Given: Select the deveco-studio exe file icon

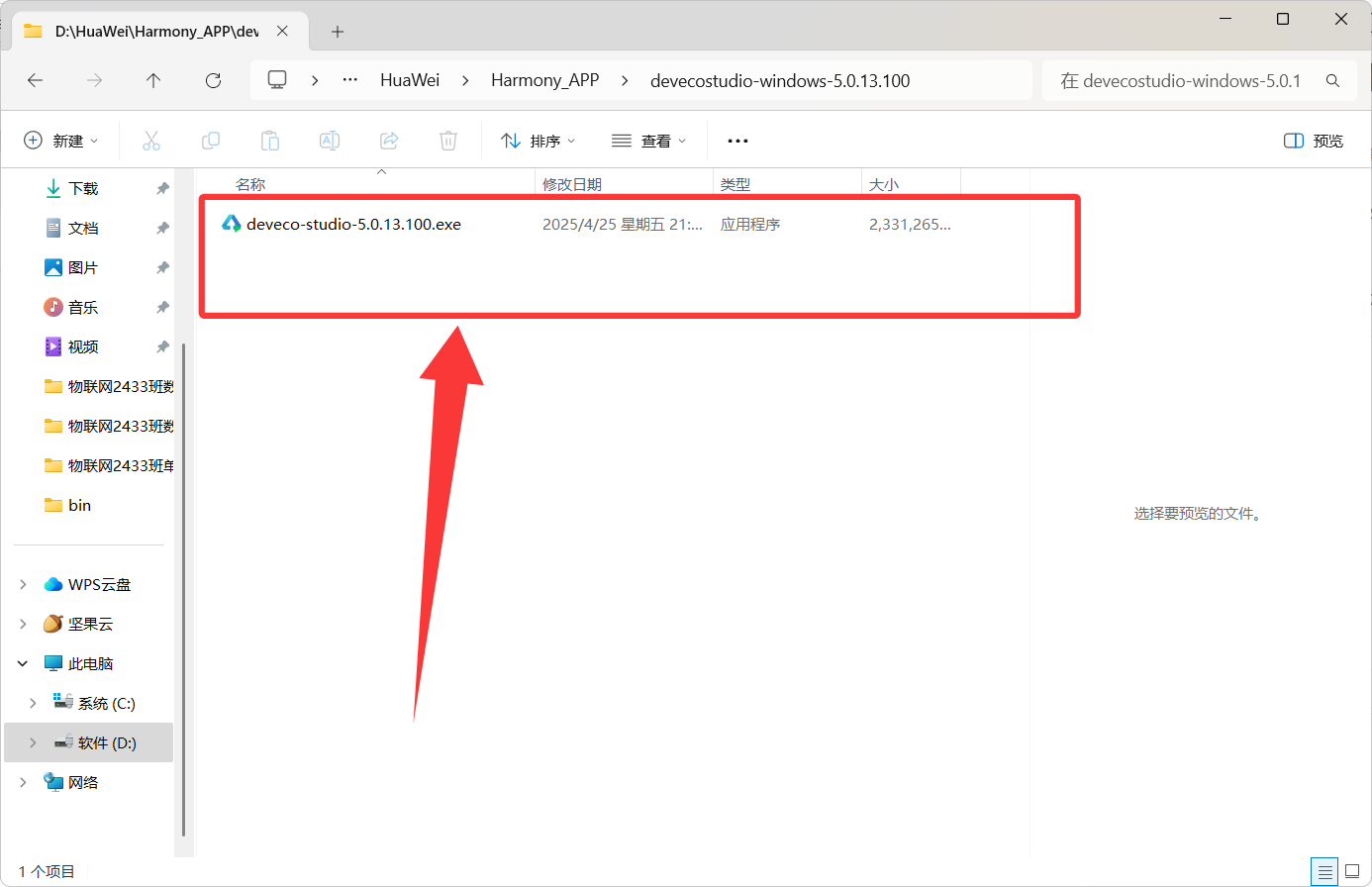Looking at the screenshot, I should [231, 224].
